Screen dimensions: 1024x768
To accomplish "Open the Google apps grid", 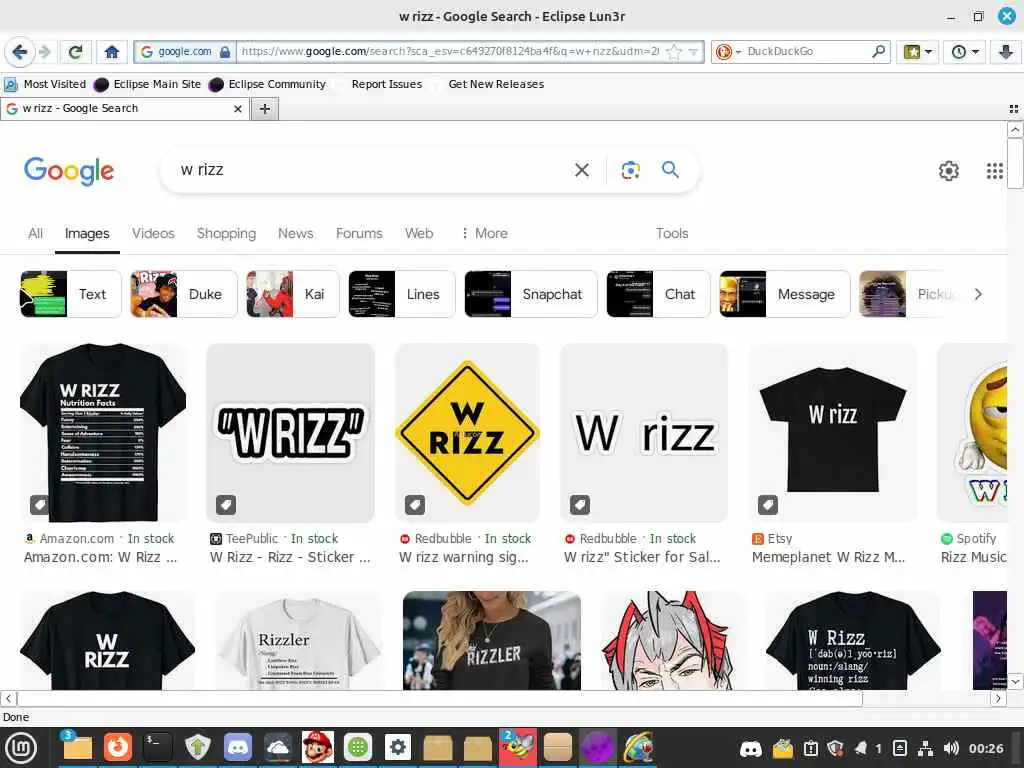I will (994, 171).
